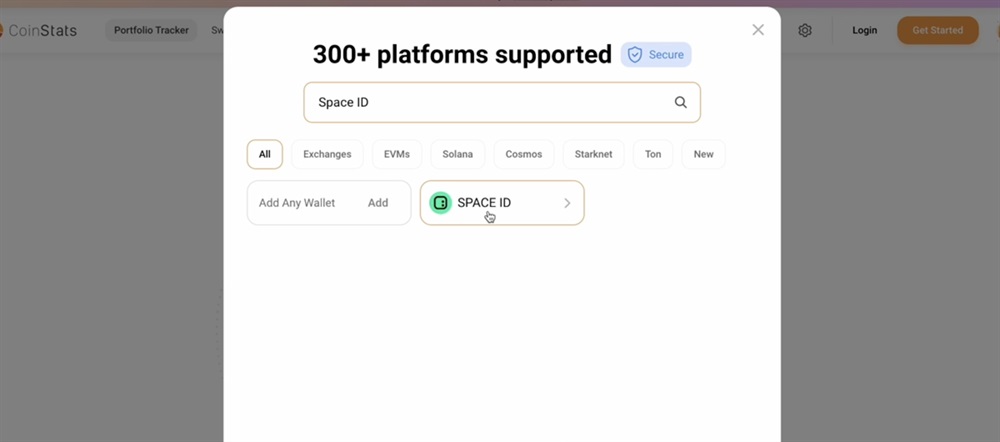Show New platforms filter
The width and height of the screenshot is (1000, 442).
coord(704,154)
